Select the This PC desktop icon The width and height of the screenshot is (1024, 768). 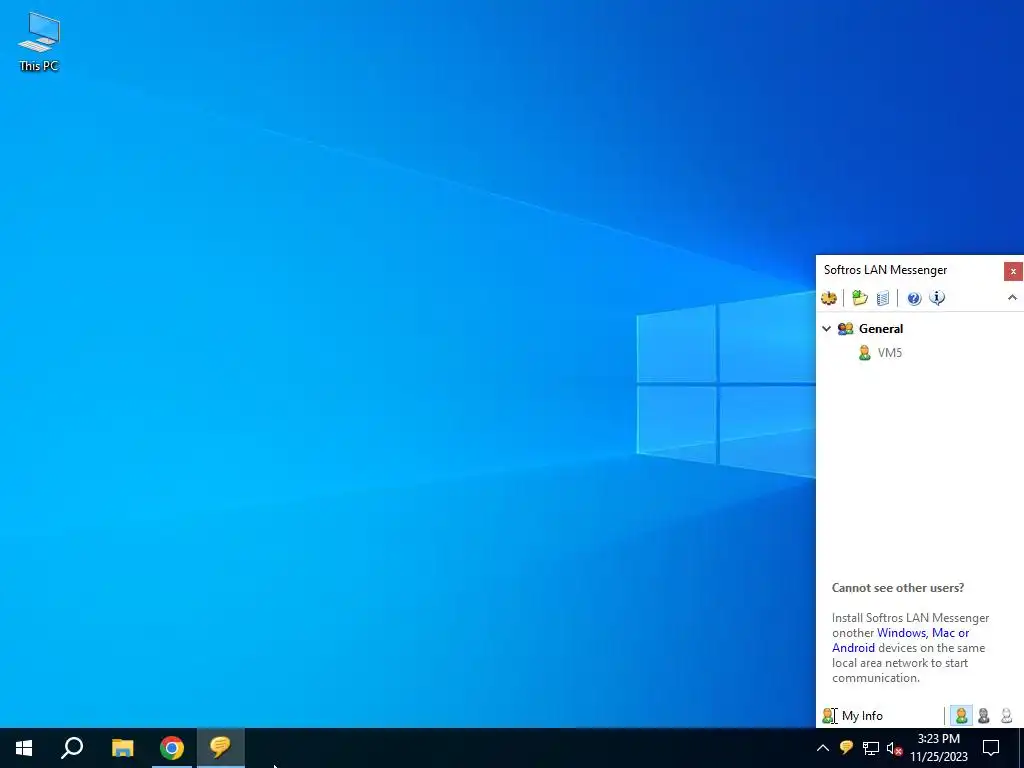39,41
